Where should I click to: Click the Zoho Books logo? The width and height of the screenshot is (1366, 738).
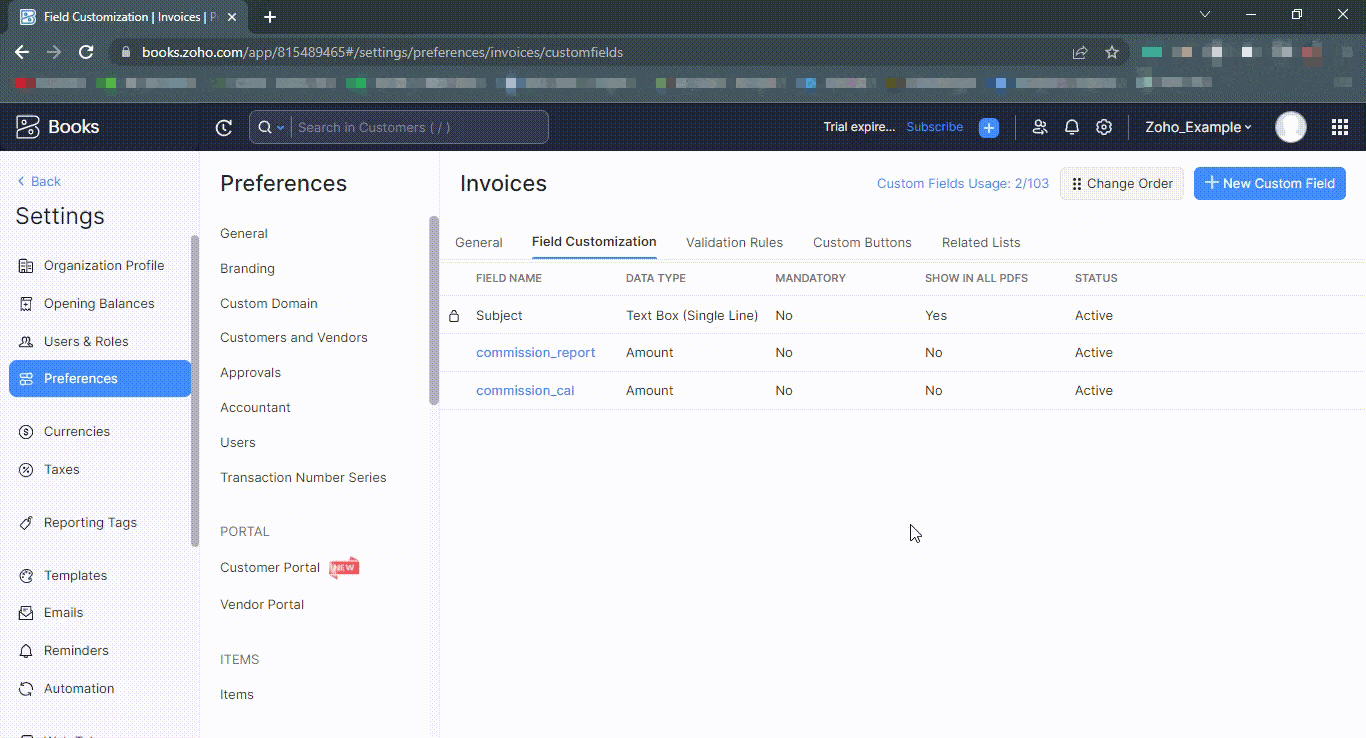click(28, 127)
